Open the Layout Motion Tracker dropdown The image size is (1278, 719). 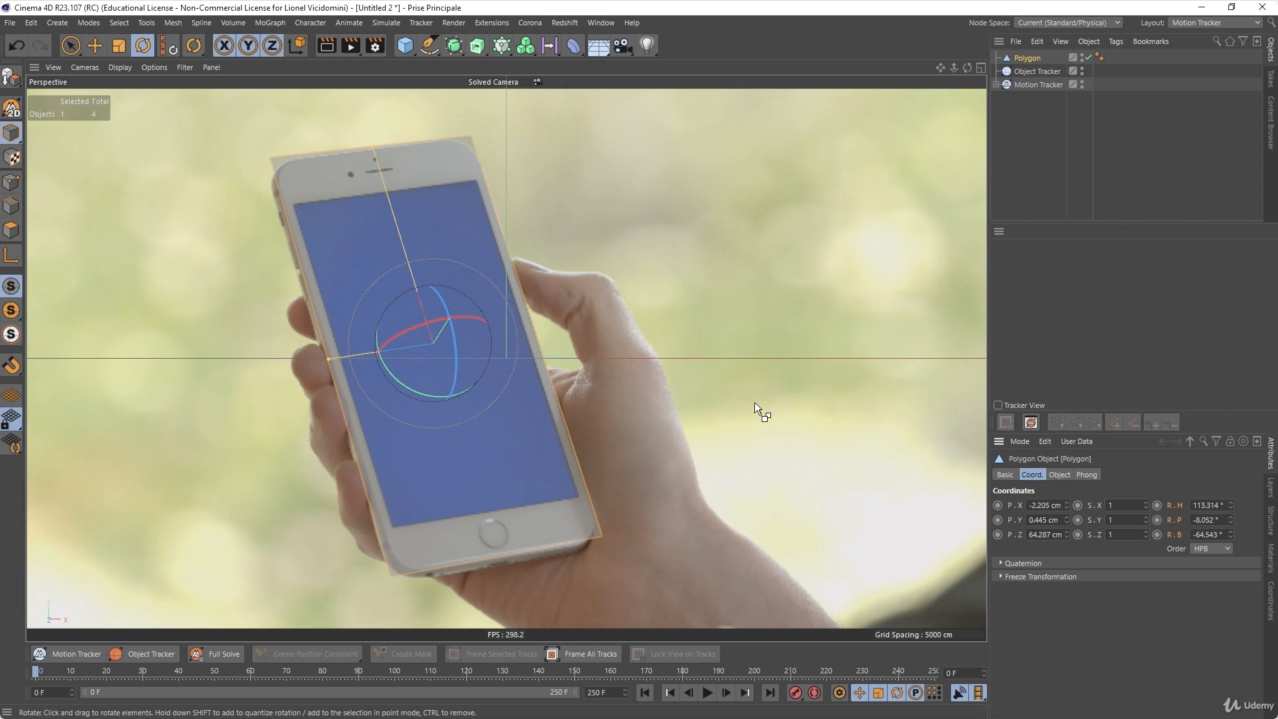click(x=1215, y=23)
